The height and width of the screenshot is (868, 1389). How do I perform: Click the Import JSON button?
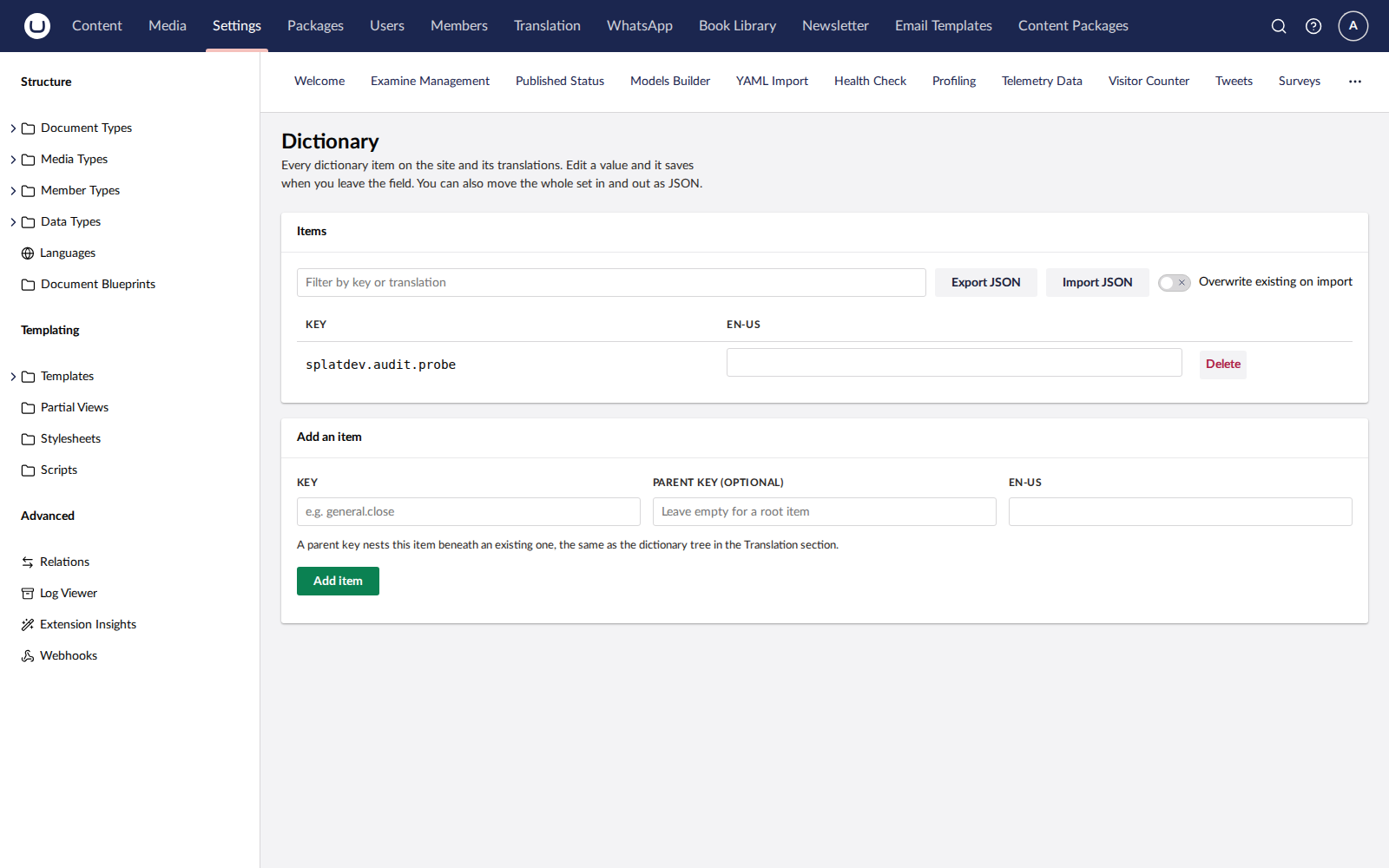[x=1097, y=283]
